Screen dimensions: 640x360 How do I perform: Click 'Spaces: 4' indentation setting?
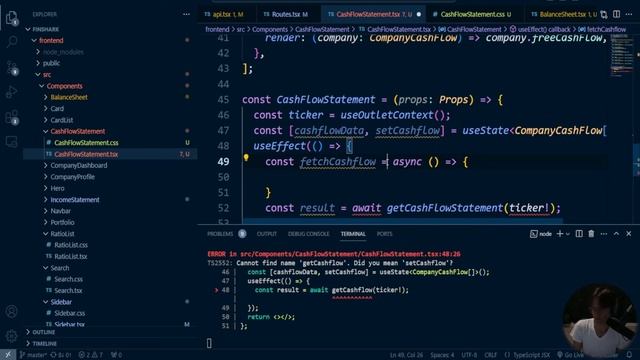point(442,355)
